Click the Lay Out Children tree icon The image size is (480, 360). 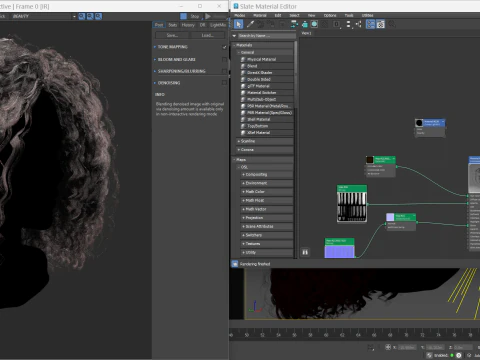[359, 24]
